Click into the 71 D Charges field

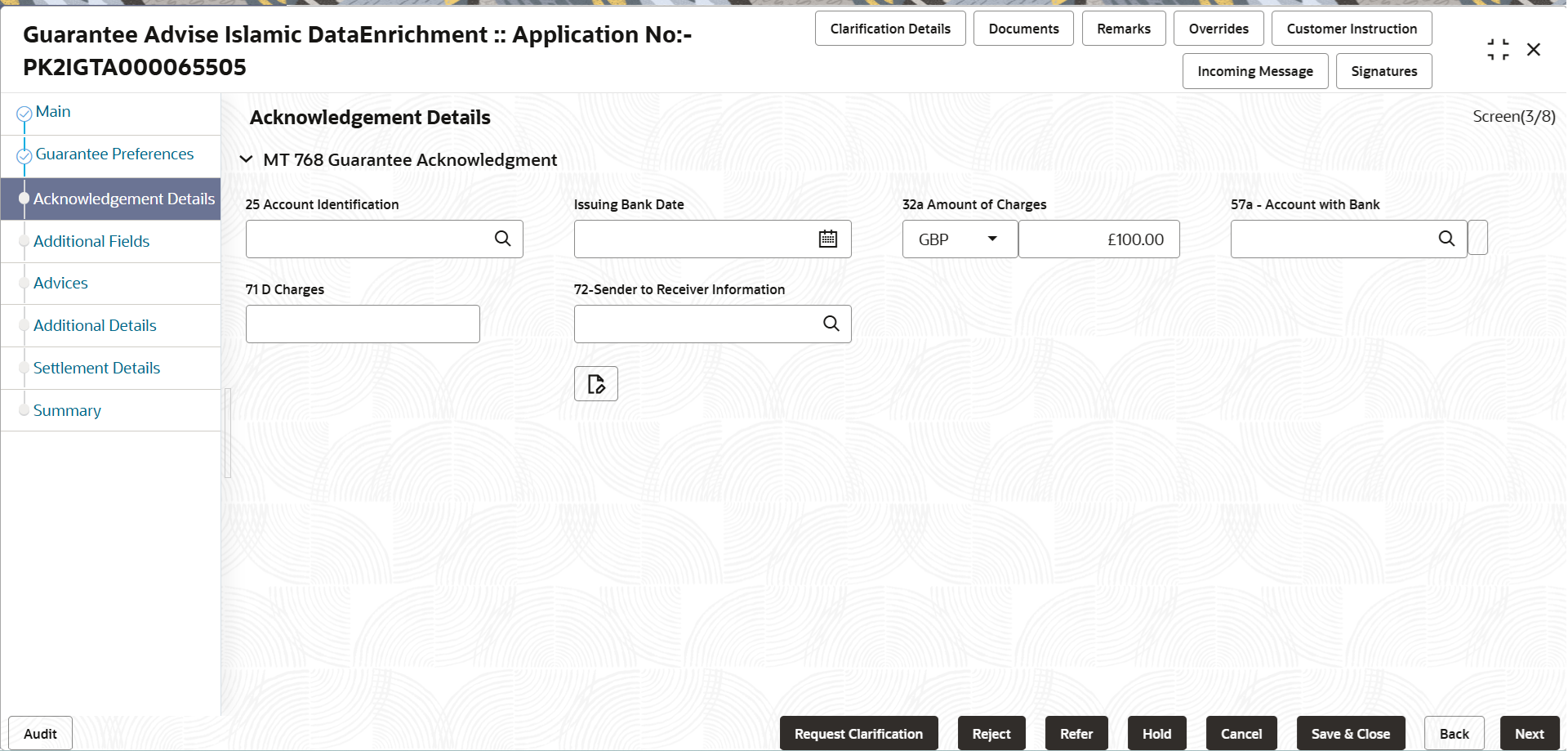point(363,324)
